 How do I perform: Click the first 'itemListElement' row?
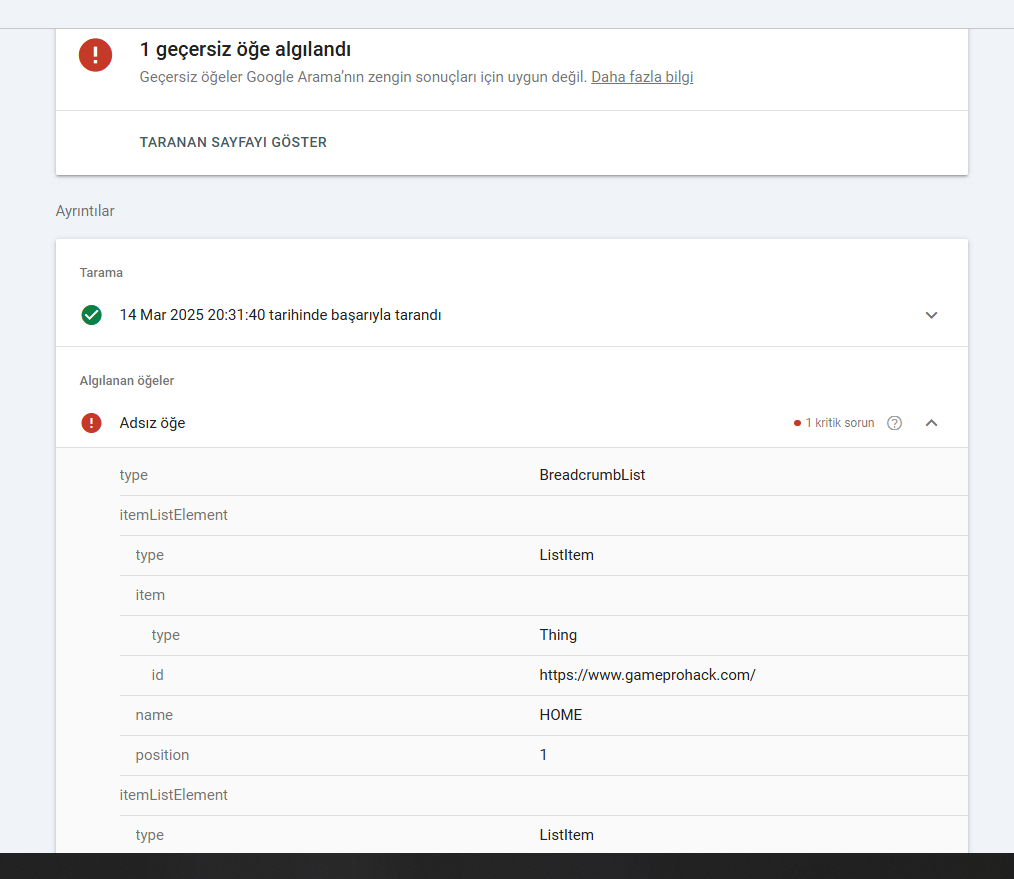(543, 515)
